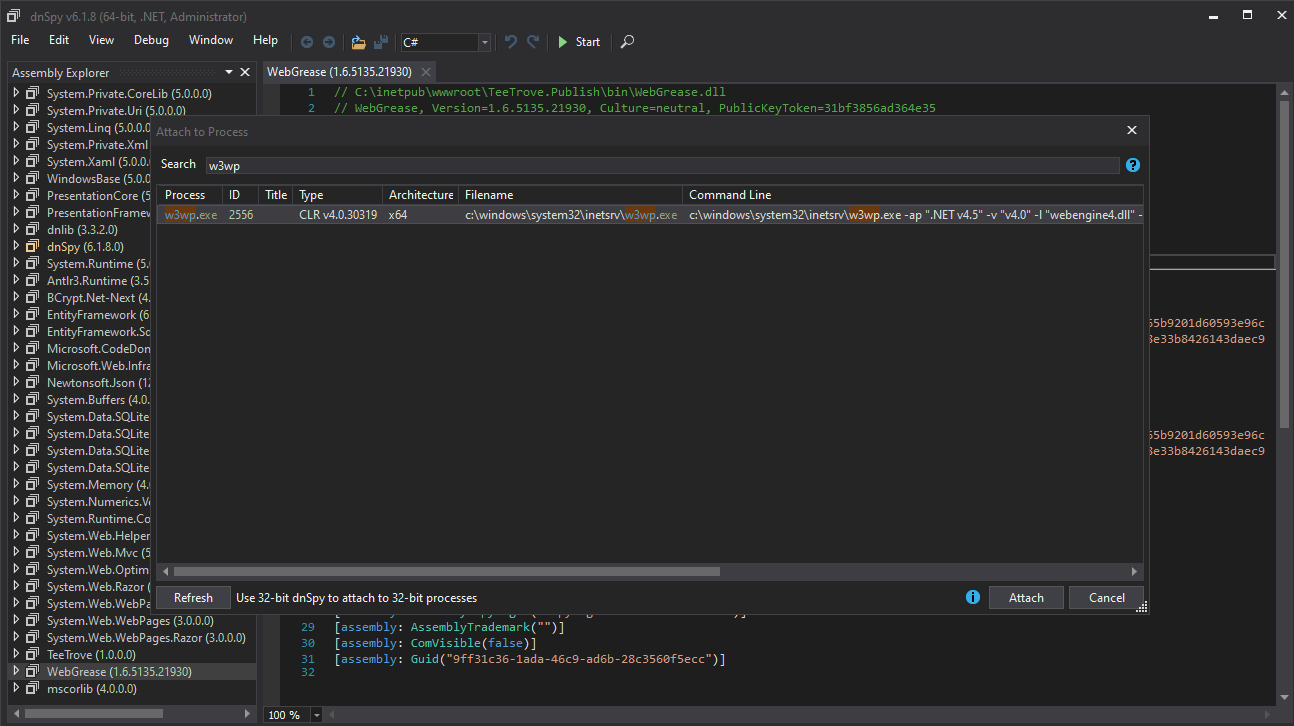This screenshot has height=726, width=1294.
Task: Expand the TeeTrove assembly node
Action: click(16, 655)
